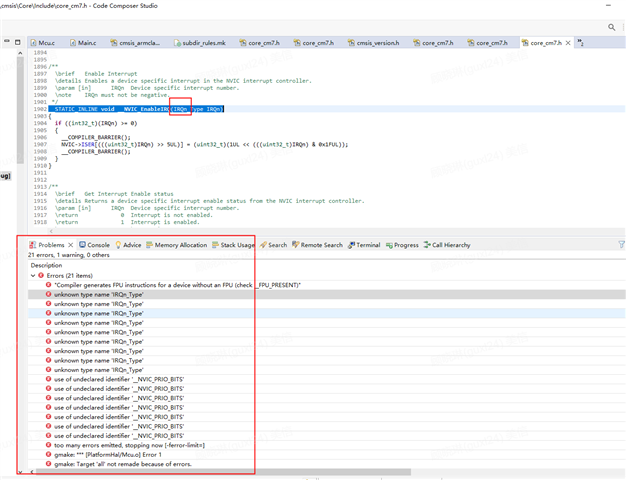Open the Stack Usage view
This screenshot has height=480, width=626.
(233, 245)
